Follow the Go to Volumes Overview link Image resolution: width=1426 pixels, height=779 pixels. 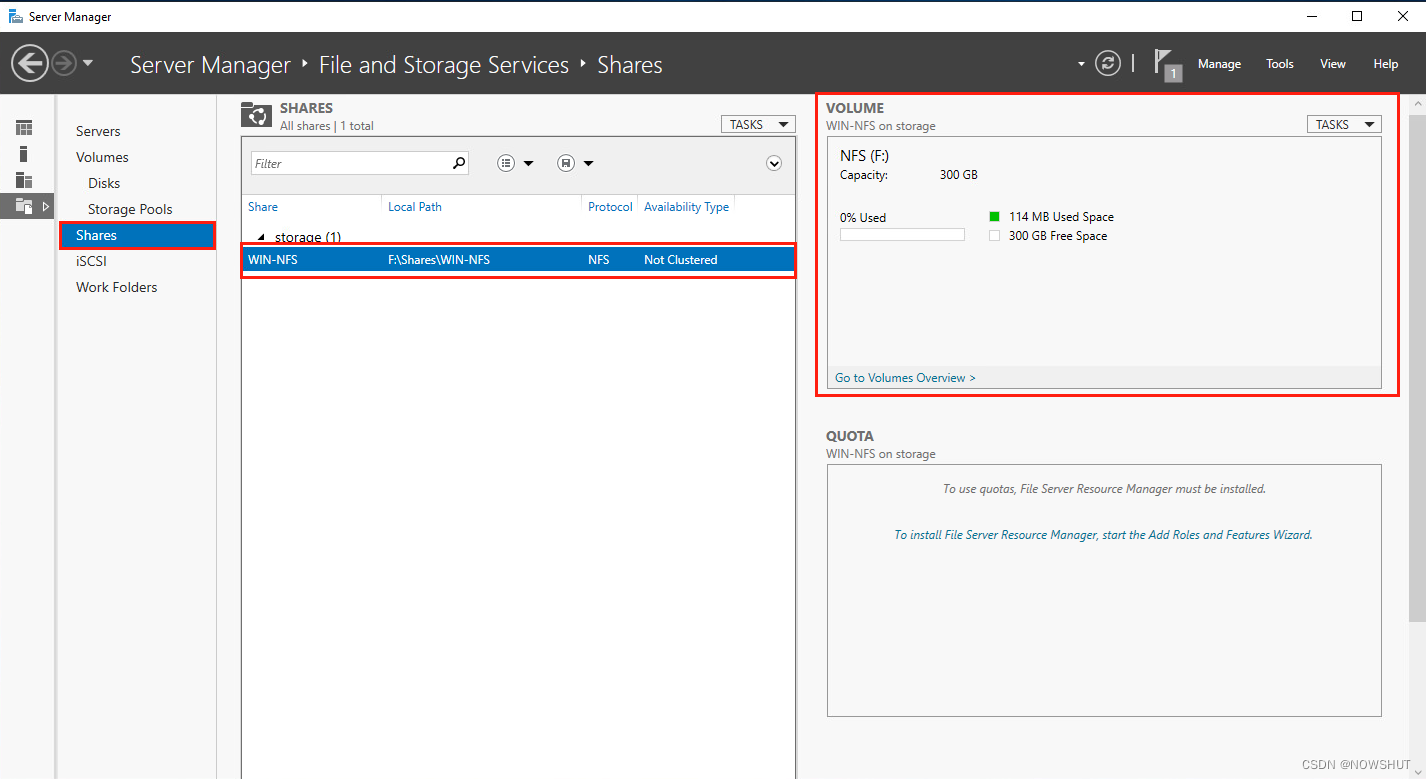point(903,377)
